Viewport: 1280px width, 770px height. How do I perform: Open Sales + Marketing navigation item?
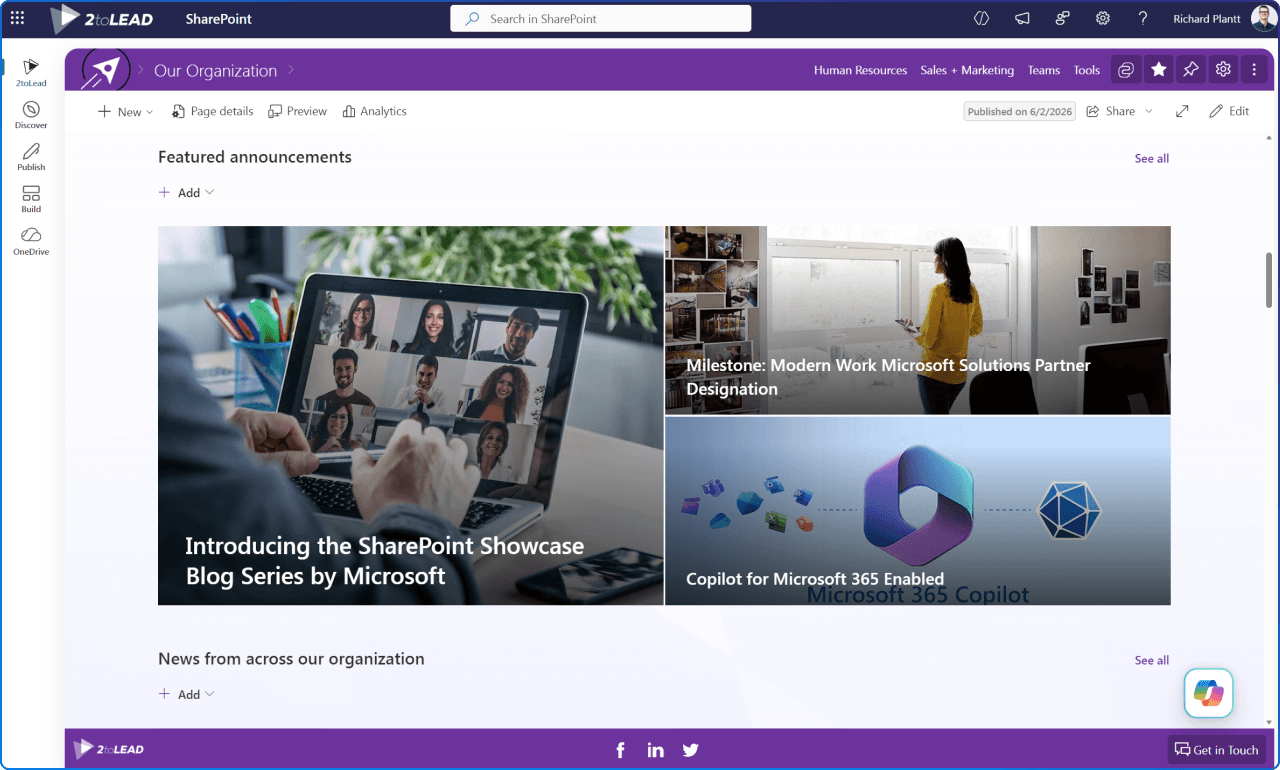pyautogui.click(x=967, y=70)
